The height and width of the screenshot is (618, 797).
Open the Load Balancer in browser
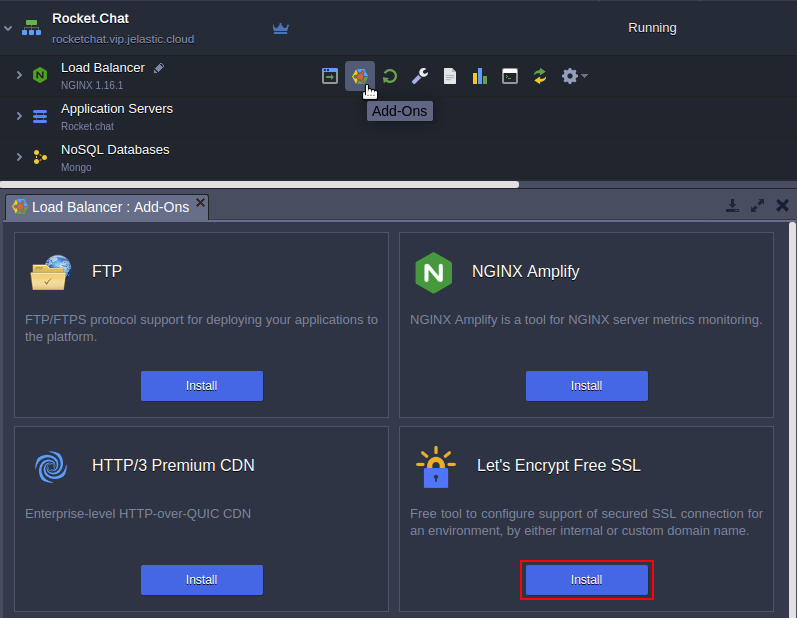click(x=330, y=76)
